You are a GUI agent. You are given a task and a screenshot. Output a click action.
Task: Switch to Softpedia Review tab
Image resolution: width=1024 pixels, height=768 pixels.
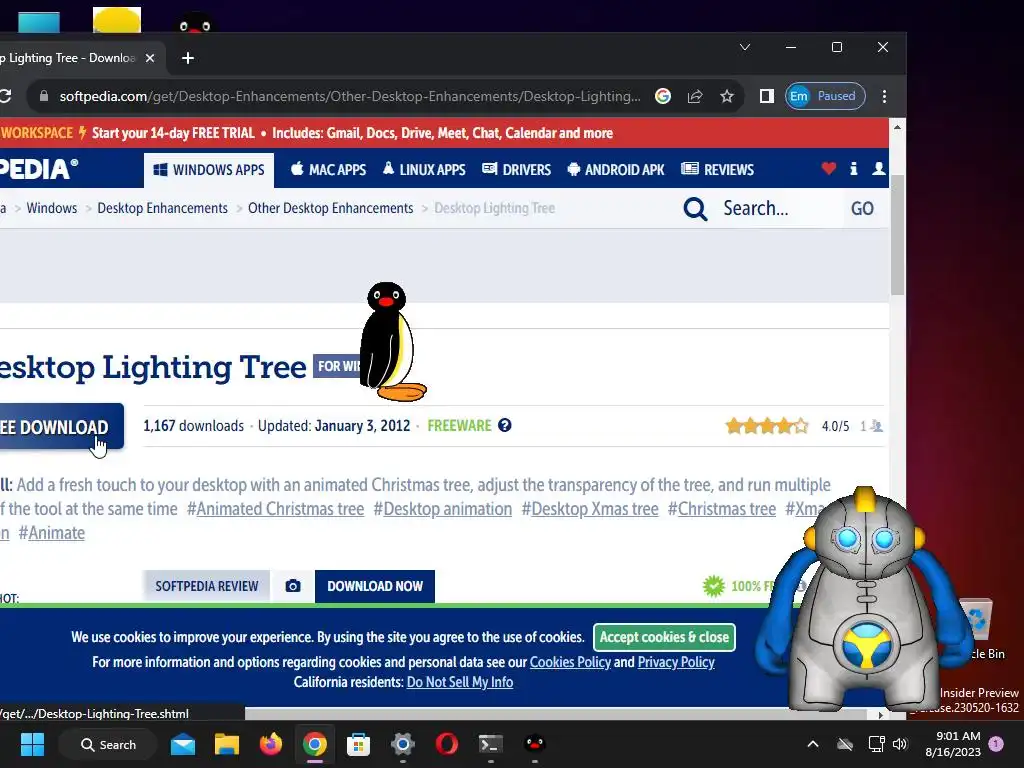pyautogui.click(x=206, y=586)
